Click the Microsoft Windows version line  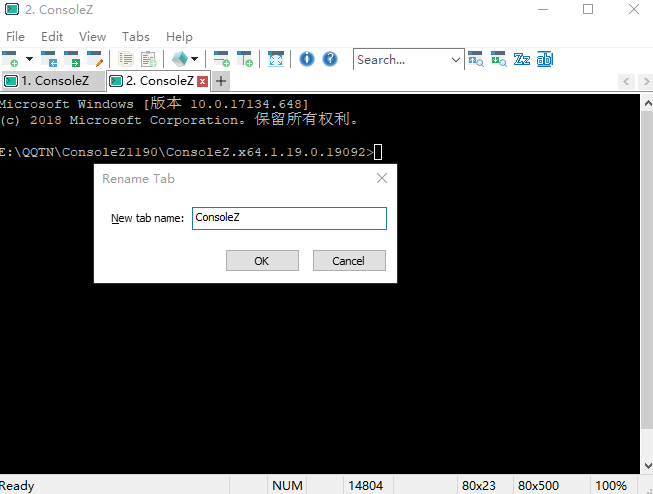[x=154, y=103]
